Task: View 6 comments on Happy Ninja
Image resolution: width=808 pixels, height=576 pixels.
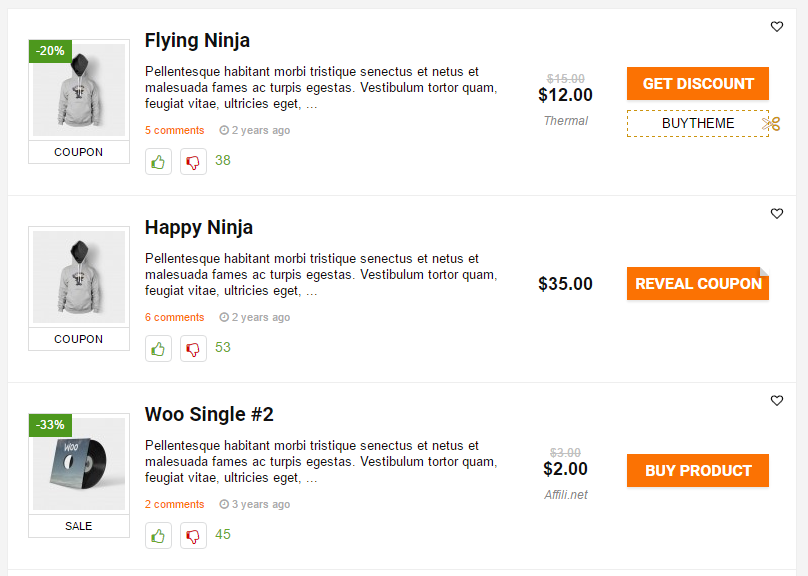Action: (174, 318)
